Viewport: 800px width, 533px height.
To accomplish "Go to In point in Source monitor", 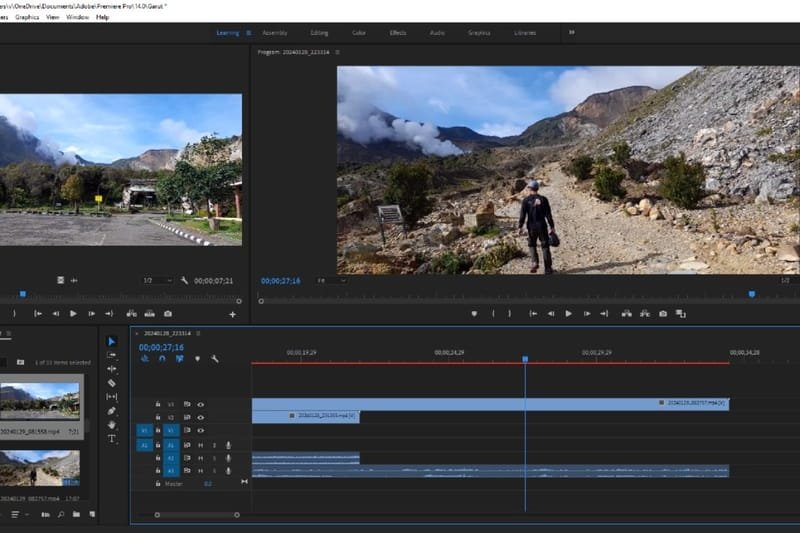I will pos(38,314).
